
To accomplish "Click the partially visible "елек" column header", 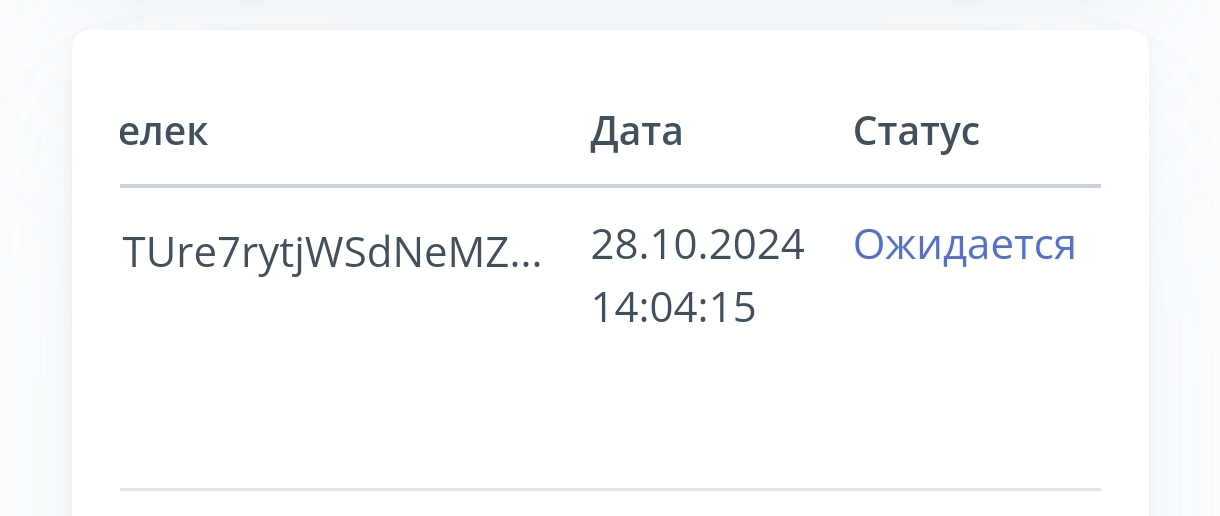I will point(163,131).
